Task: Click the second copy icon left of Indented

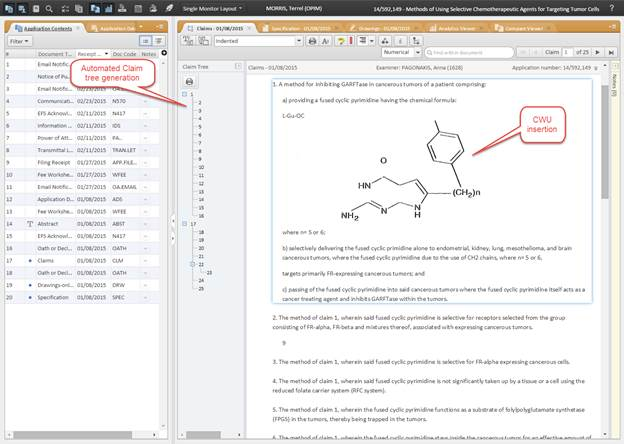Action: (204, 41)
